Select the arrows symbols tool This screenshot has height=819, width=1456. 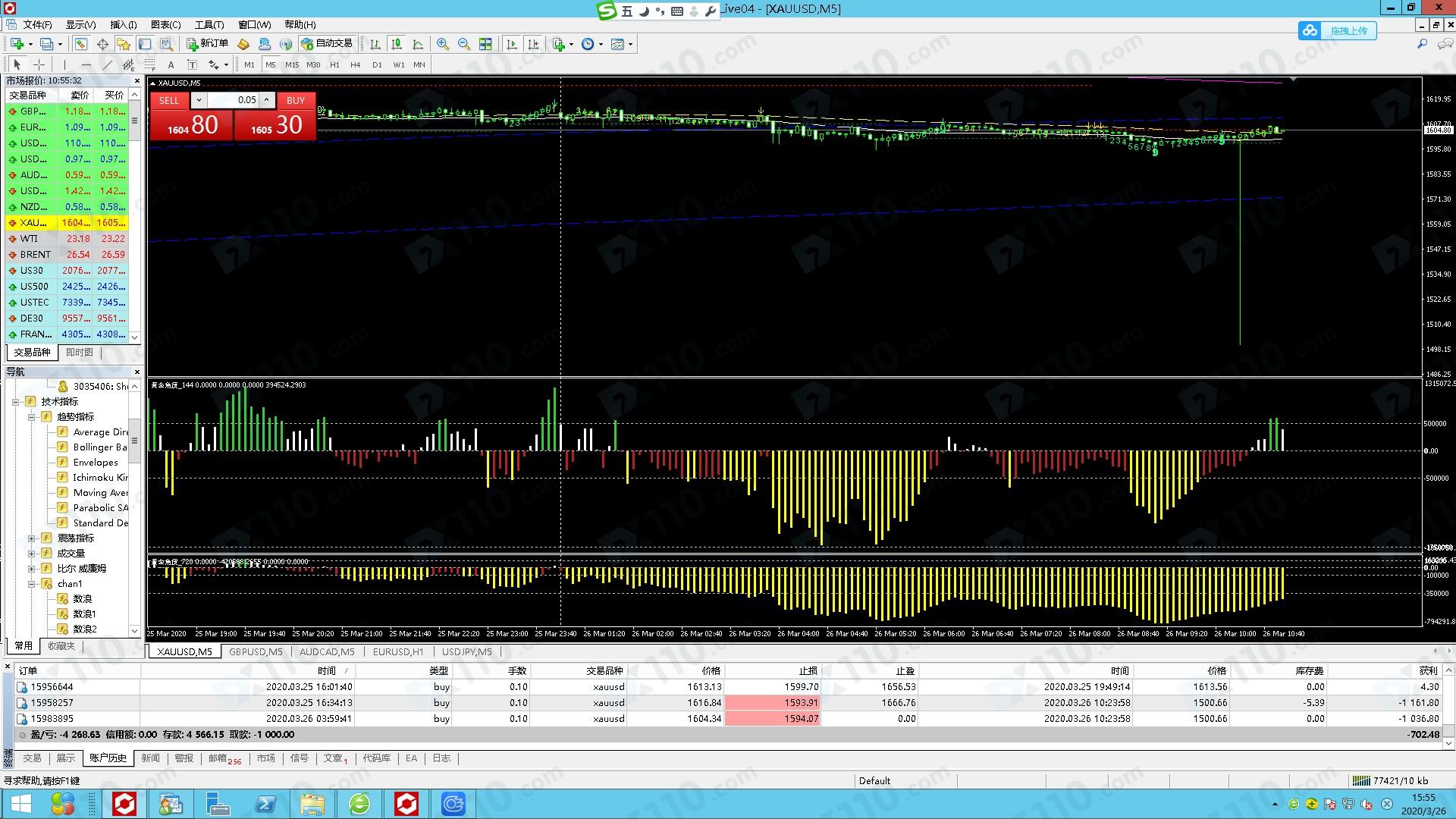[x=214, y=64]
